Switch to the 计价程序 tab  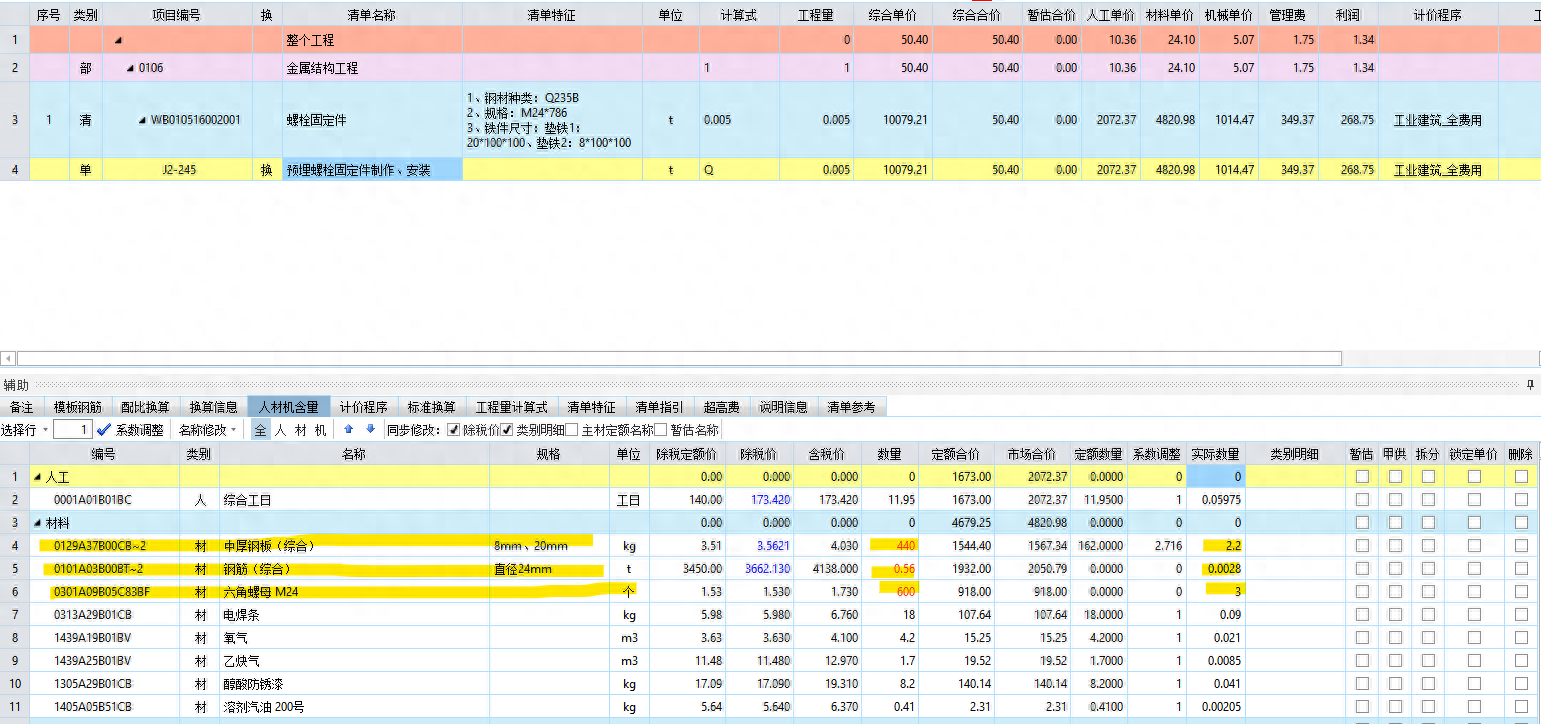tap(363, 407)
